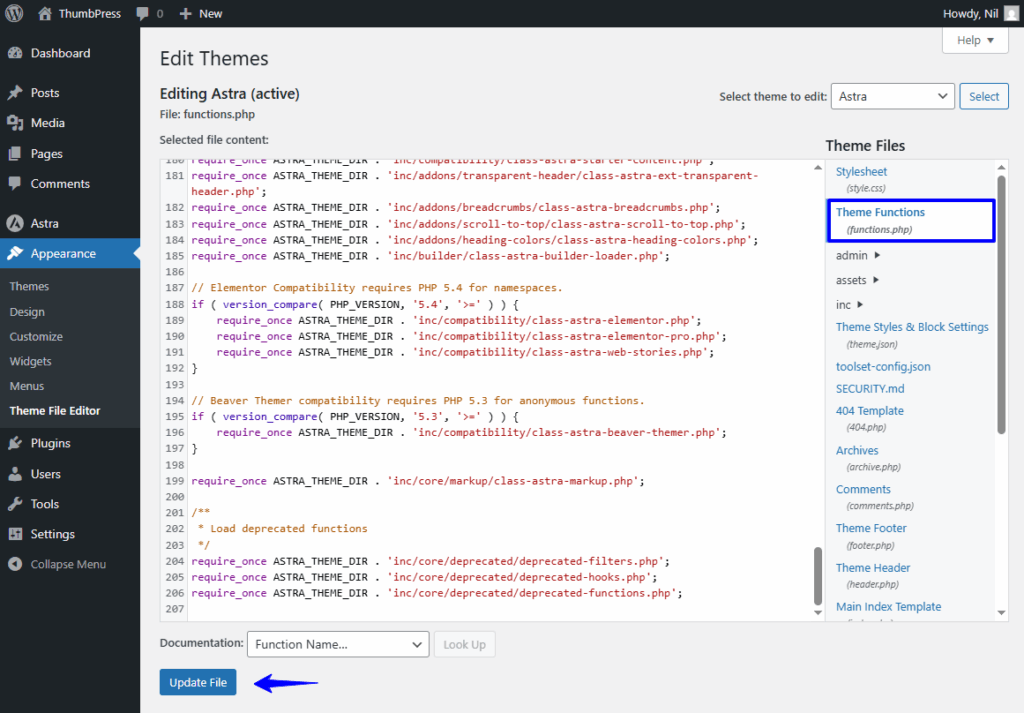This screenshot has width=1024, height=713.
Task: Click the Settings sliders icon
Action: click(x=15, y=534)
